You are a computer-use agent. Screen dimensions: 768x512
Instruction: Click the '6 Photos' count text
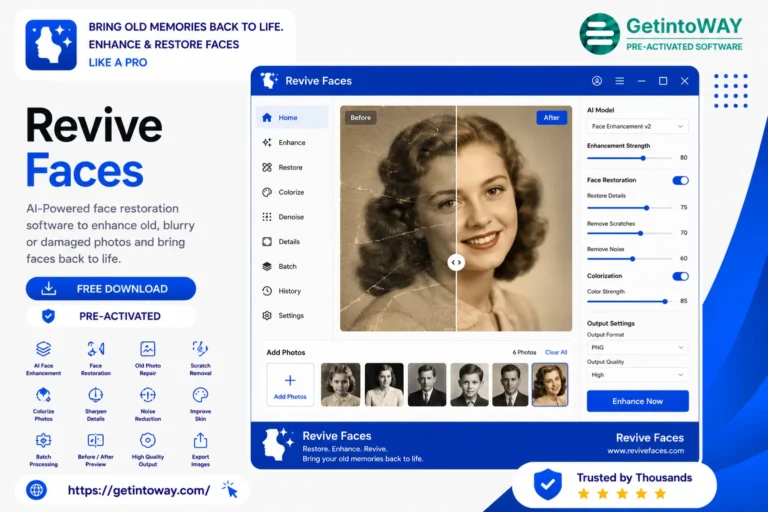(x=524, y=352)
